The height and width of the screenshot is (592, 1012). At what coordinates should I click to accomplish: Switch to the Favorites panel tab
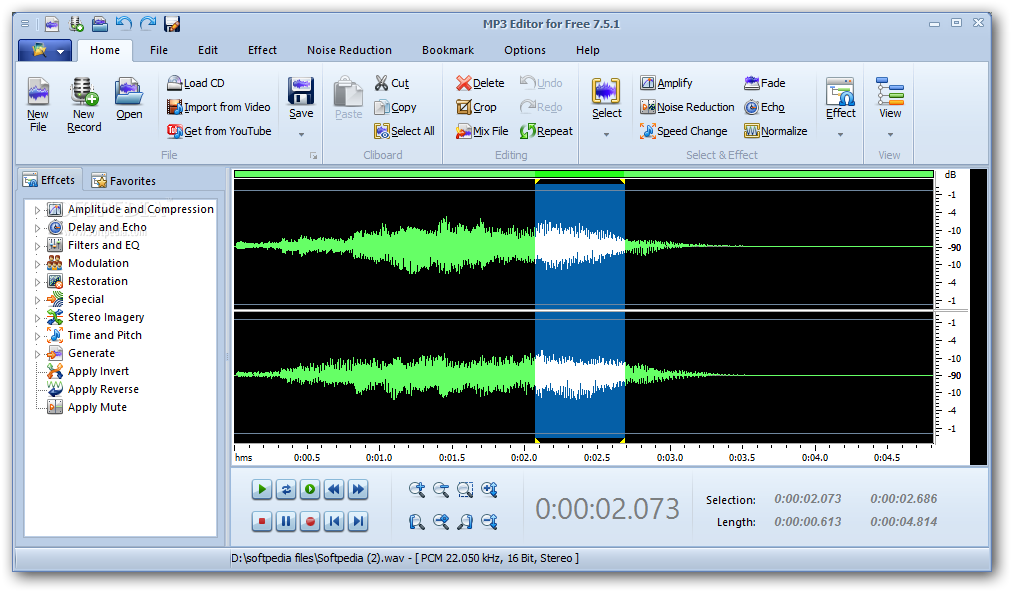pos(124,181)
